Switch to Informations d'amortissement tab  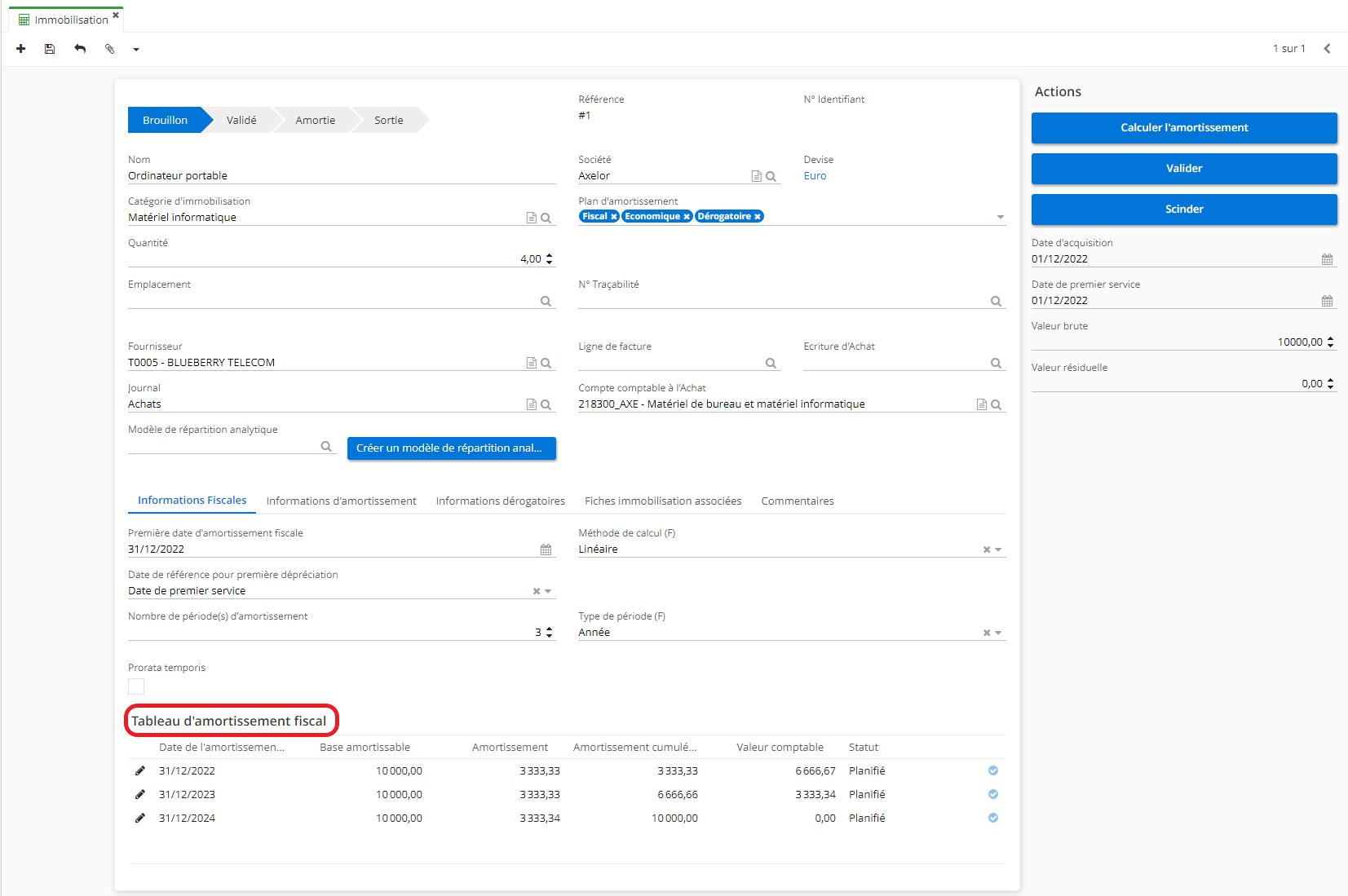342,501
